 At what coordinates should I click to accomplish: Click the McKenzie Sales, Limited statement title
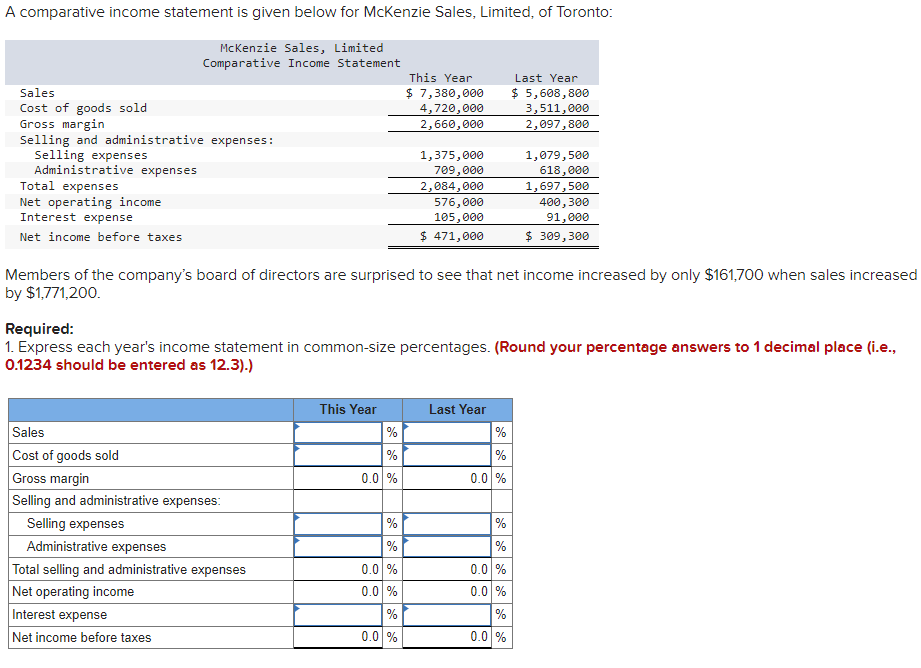(x=301, y=48)
